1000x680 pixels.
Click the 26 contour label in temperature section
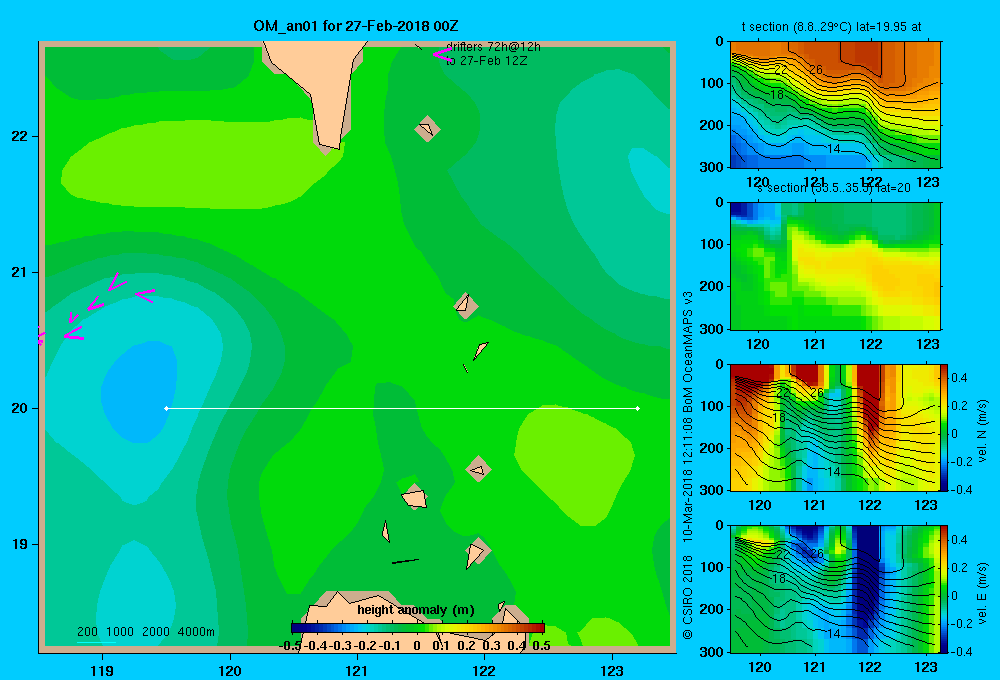(816, 69)
